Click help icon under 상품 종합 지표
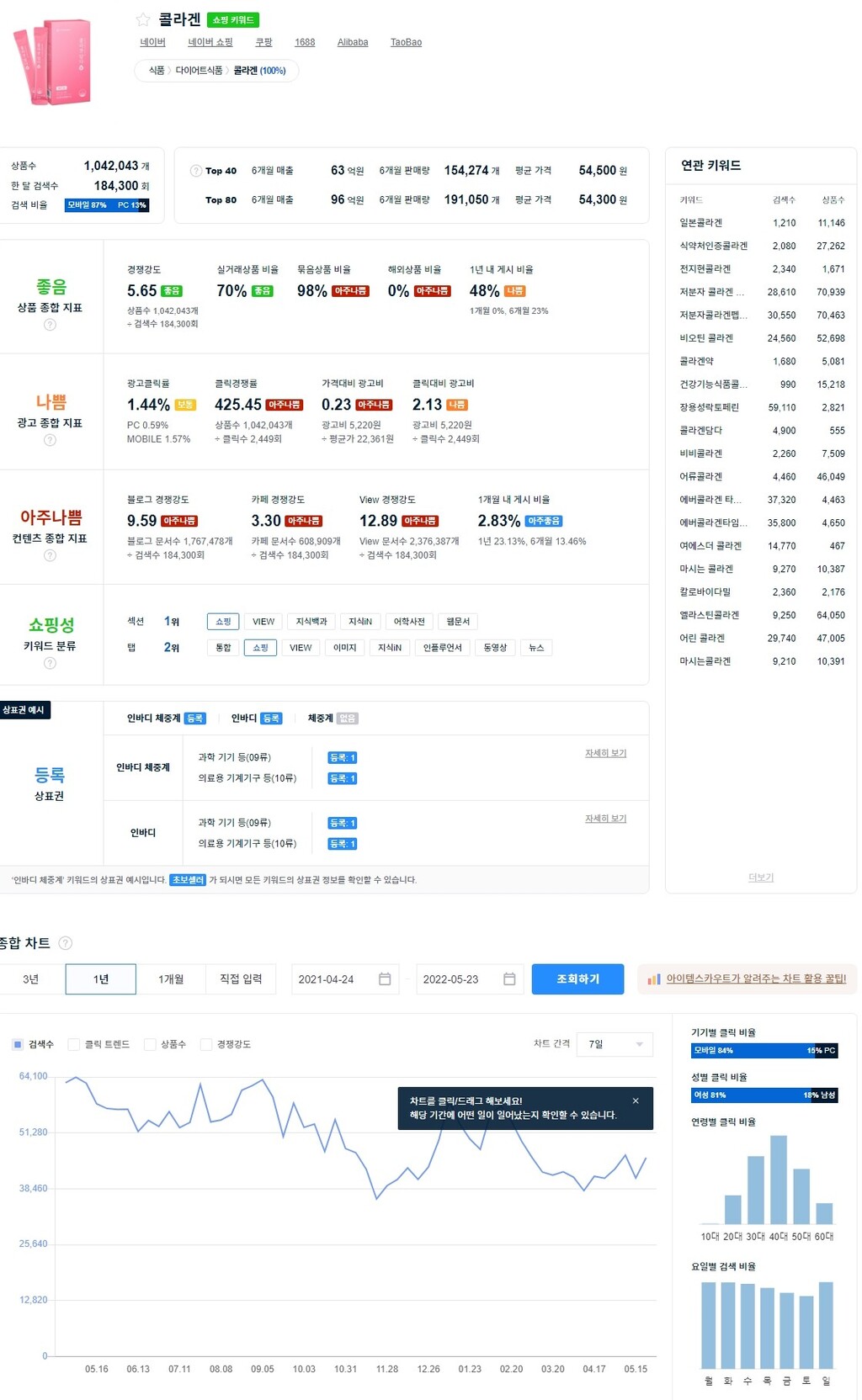Screen dimensions: 862x1400 [50, 325]
